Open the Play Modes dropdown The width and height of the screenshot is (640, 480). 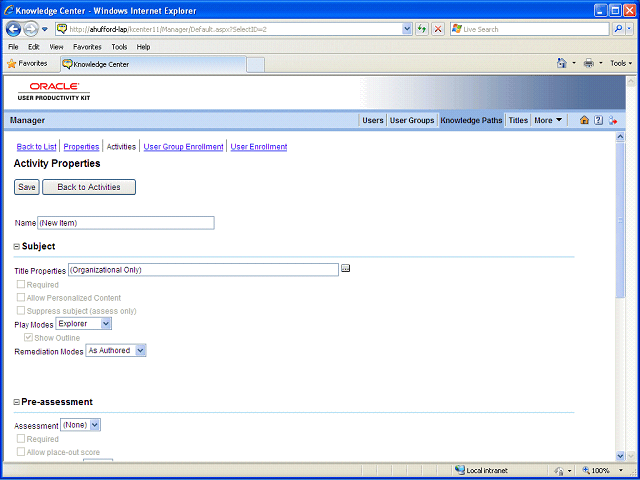84,324
